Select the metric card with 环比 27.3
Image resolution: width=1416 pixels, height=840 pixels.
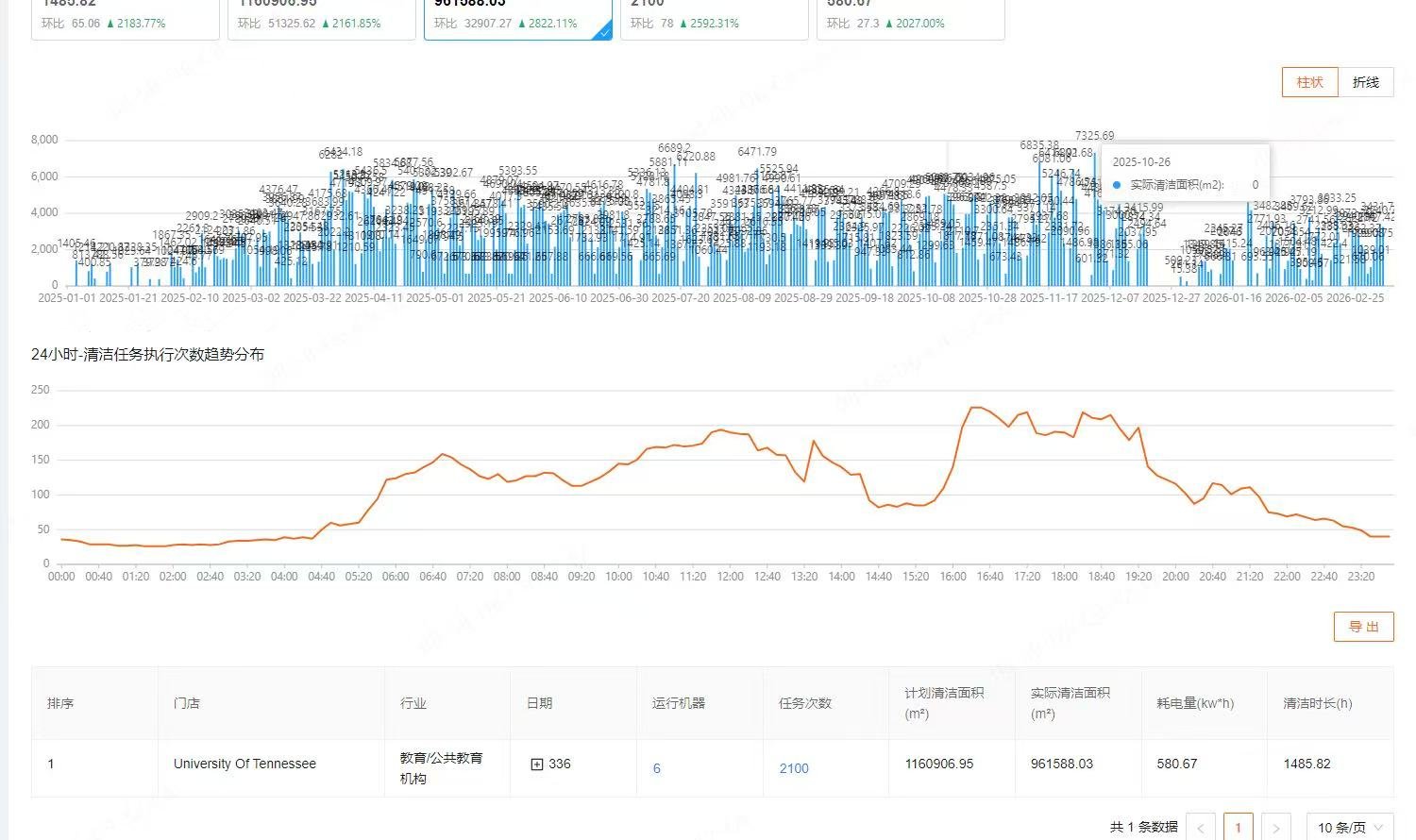pyautogui.click(x=911, y=19)
